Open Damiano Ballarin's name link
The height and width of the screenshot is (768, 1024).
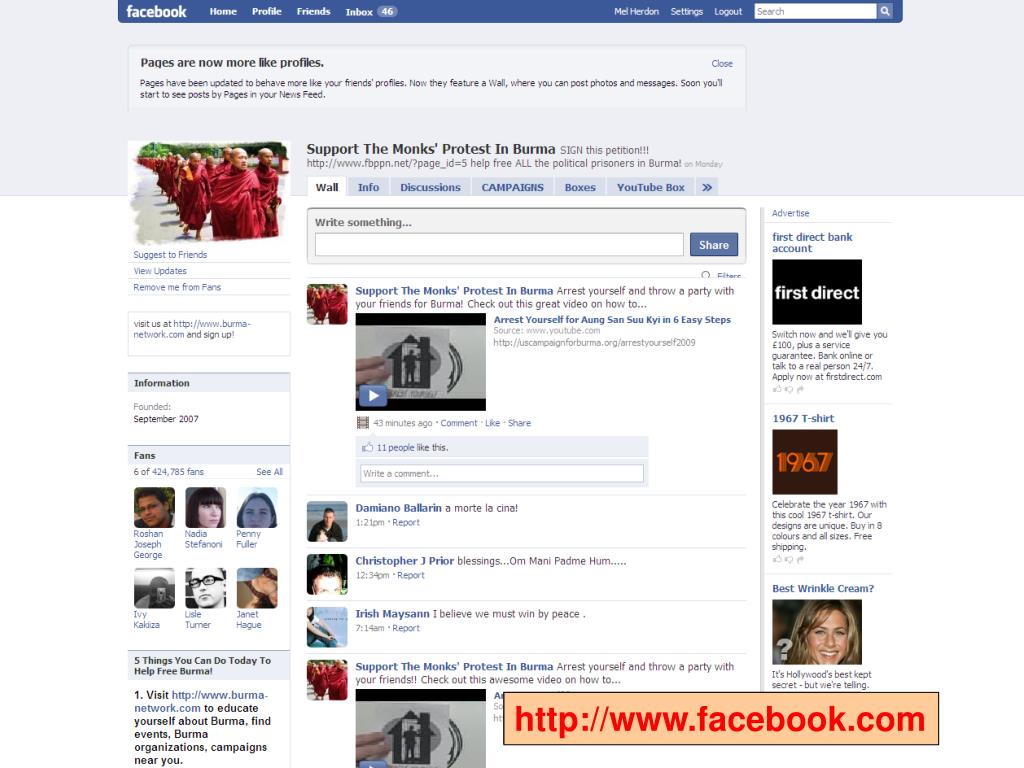point(398,508)
